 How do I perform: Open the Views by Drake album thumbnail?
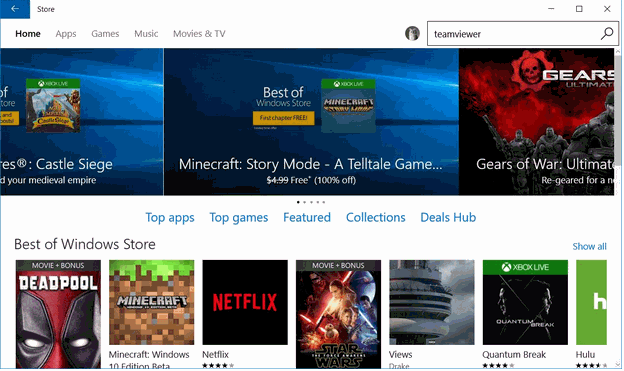pyautogui.click(x=432, y=303)
